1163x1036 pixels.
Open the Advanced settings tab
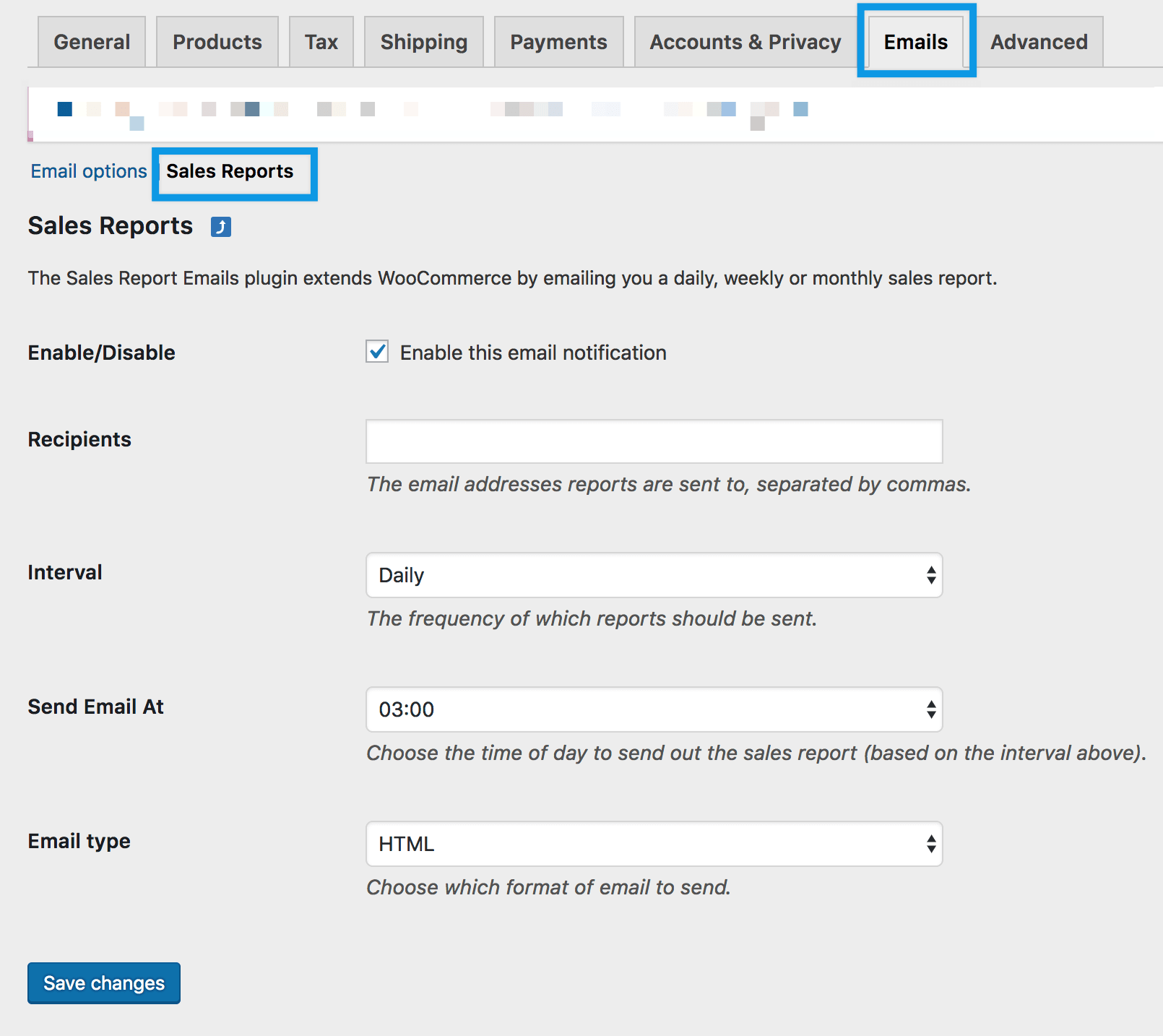[x=1039, y=42]
